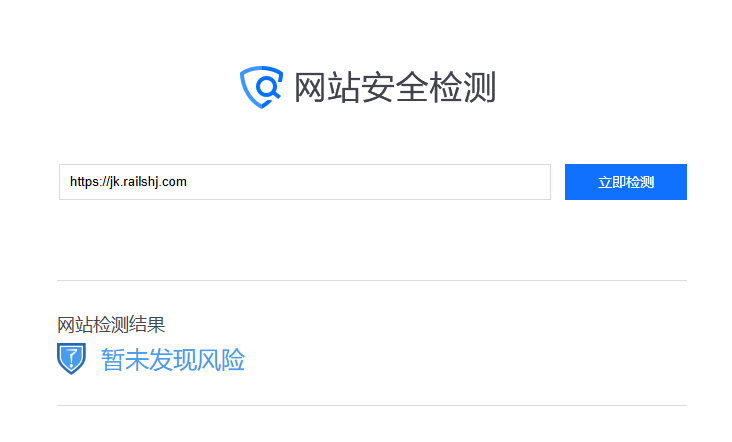Click the 检测 characters at the title's end
This screenshot has width=732, height=442.
[x=462, y=87]
